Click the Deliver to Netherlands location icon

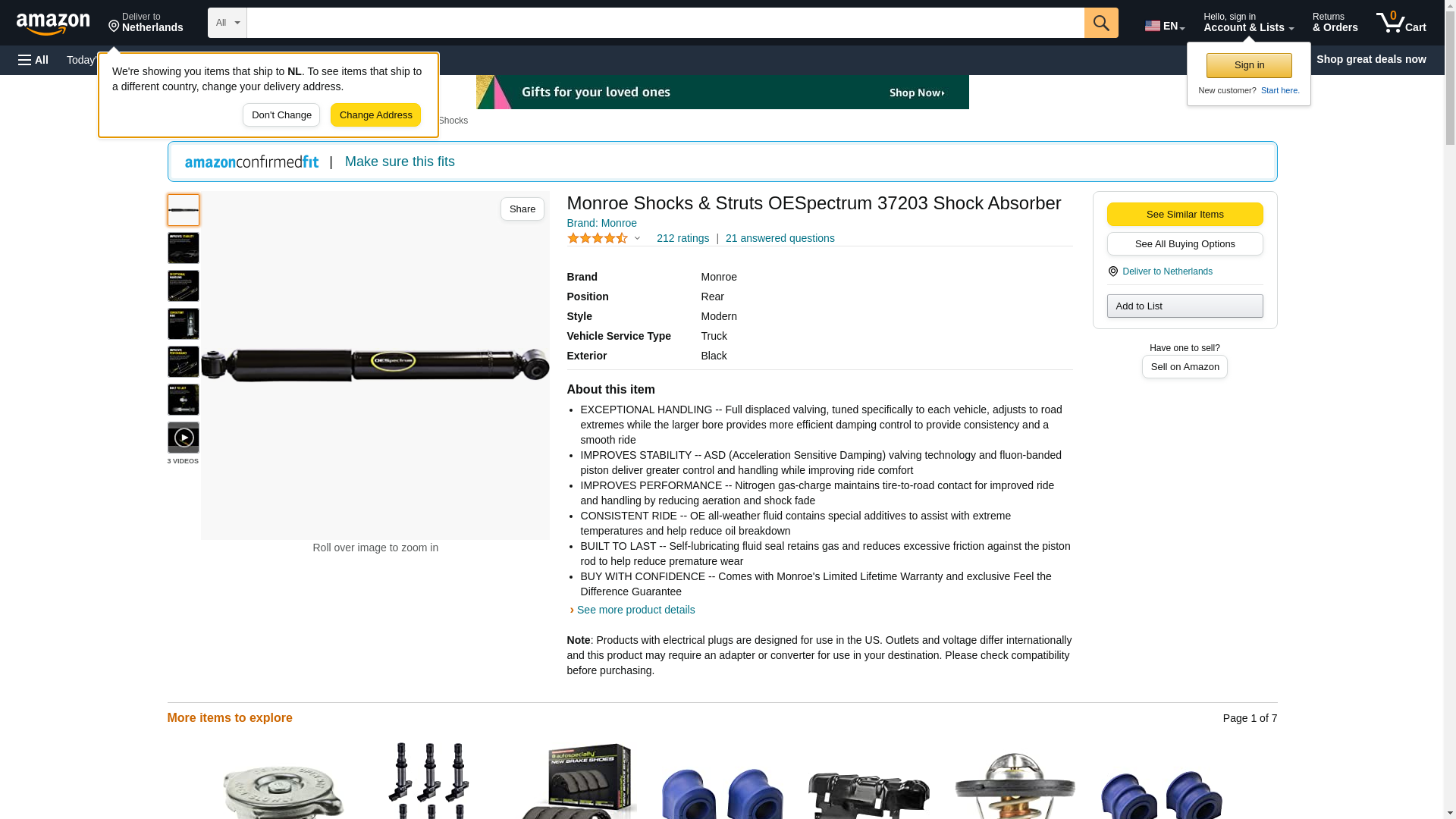click(1112, 271)
